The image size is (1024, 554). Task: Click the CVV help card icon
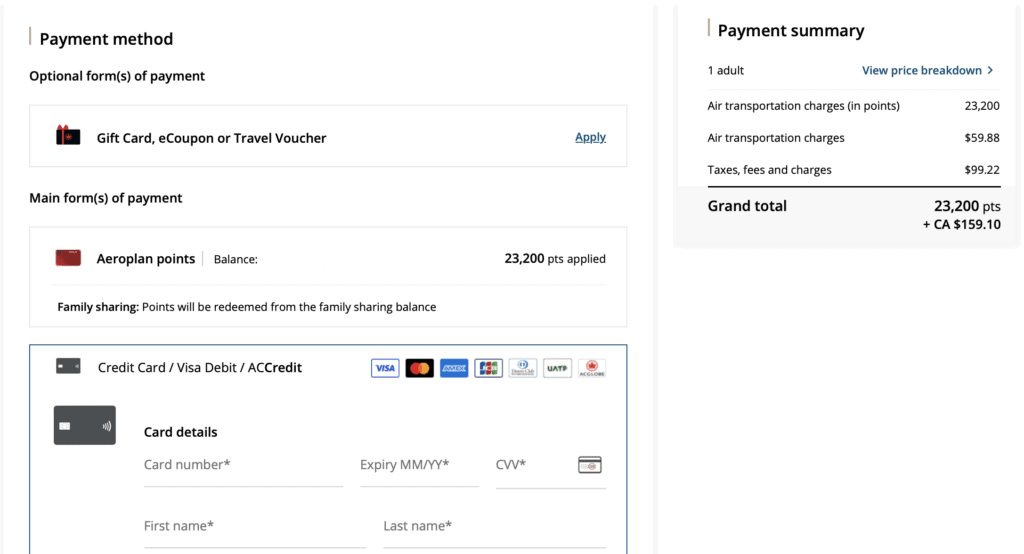590,465
